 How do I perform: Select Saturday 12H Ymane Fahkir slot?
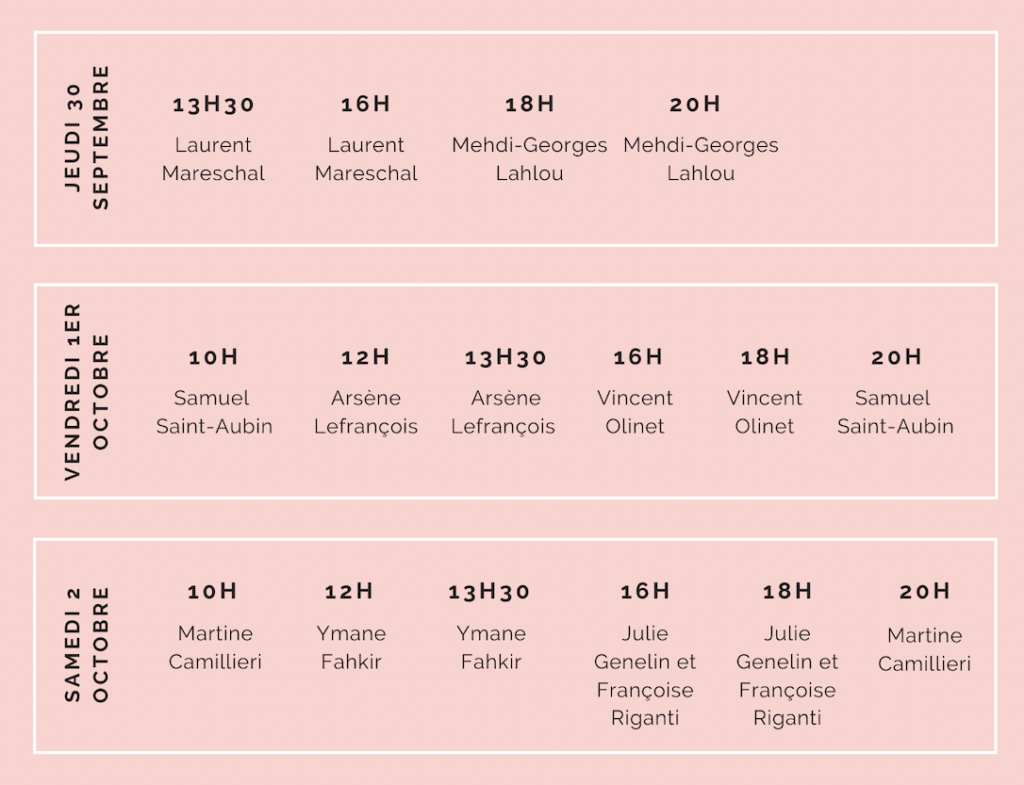tap(351, 626)
